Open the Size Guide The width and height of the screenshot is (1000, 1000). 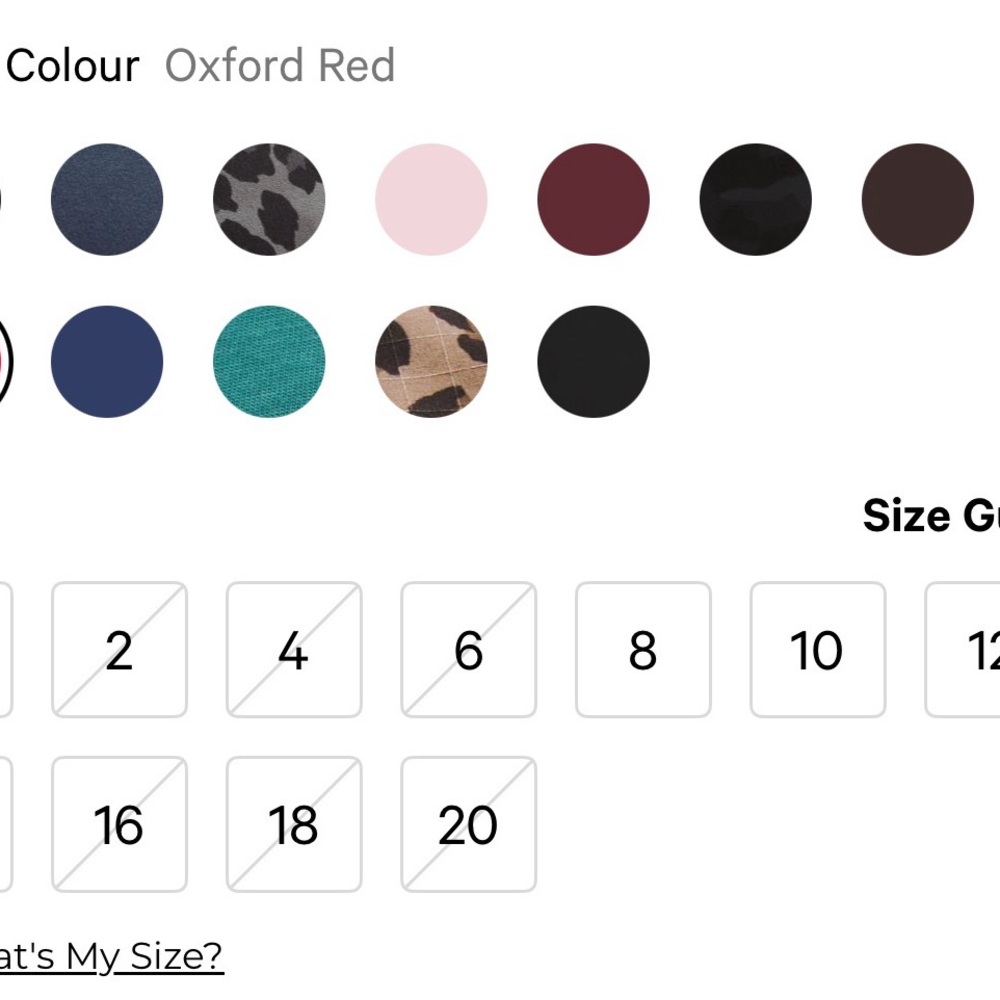click(931, 515)
